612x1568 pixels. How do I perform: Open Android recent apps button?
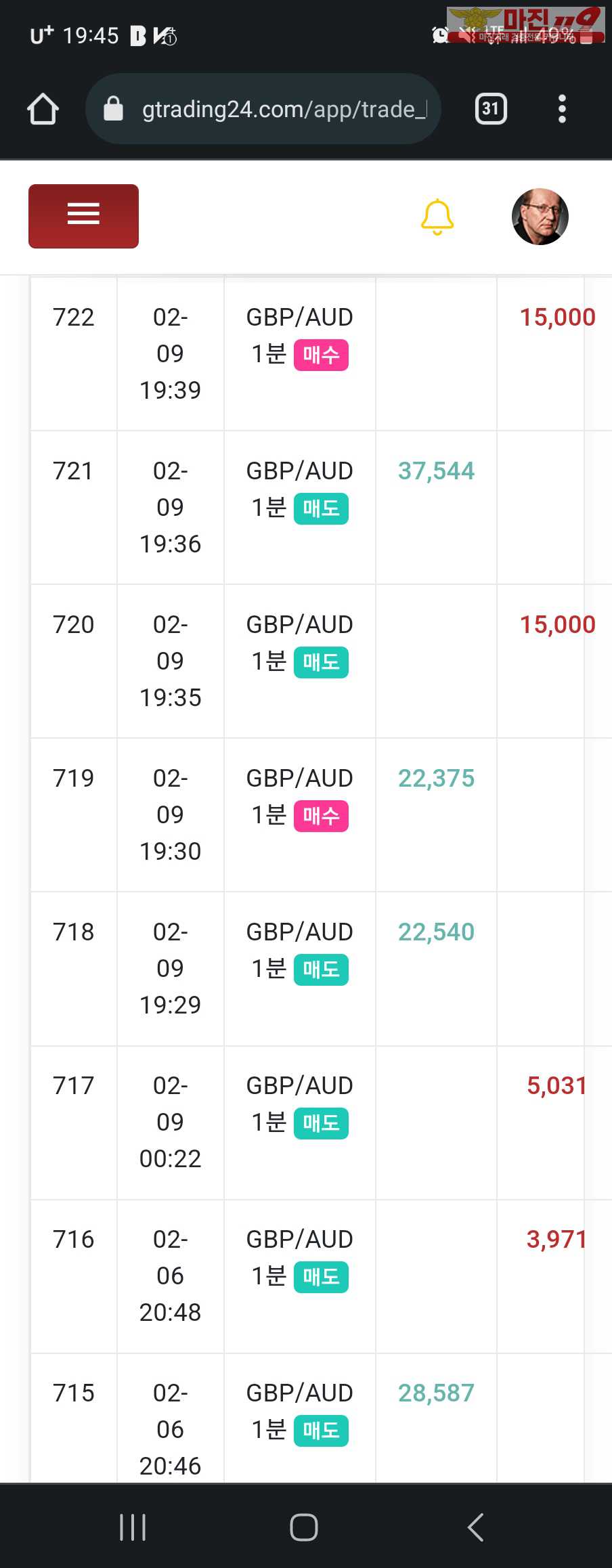[133, 1527]
